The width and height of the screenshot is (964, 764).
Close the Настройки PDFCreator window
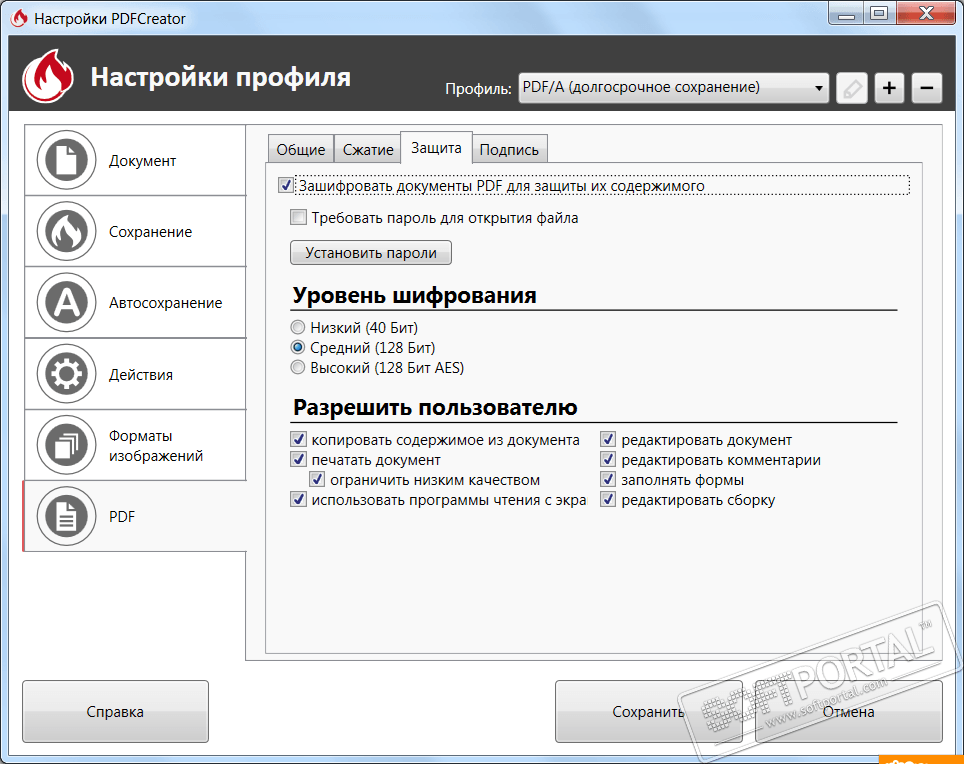pyautogui.click(x=926, y=14)
